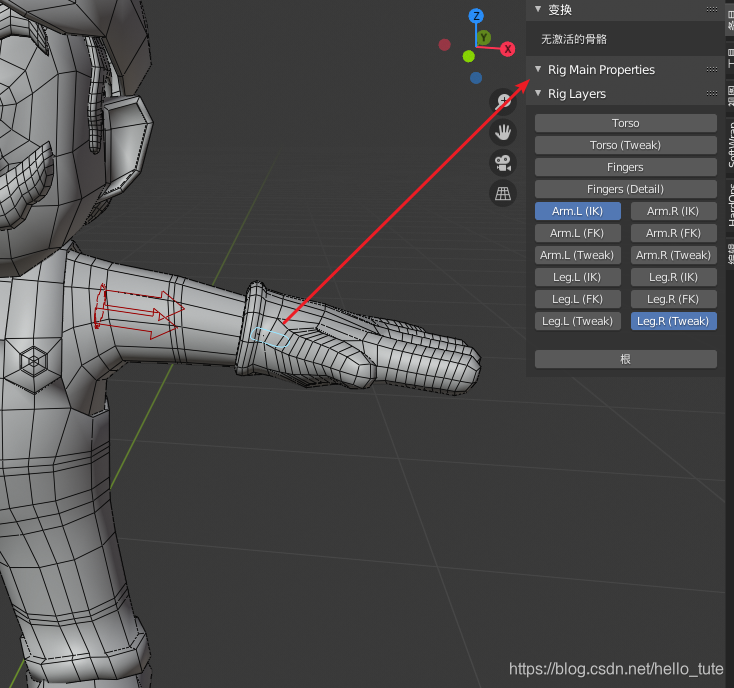Screen dimensions: 734x688
Task: Enable the Arm.R (IK) layer
Action: pyautogui.click(x=674, y=211)
